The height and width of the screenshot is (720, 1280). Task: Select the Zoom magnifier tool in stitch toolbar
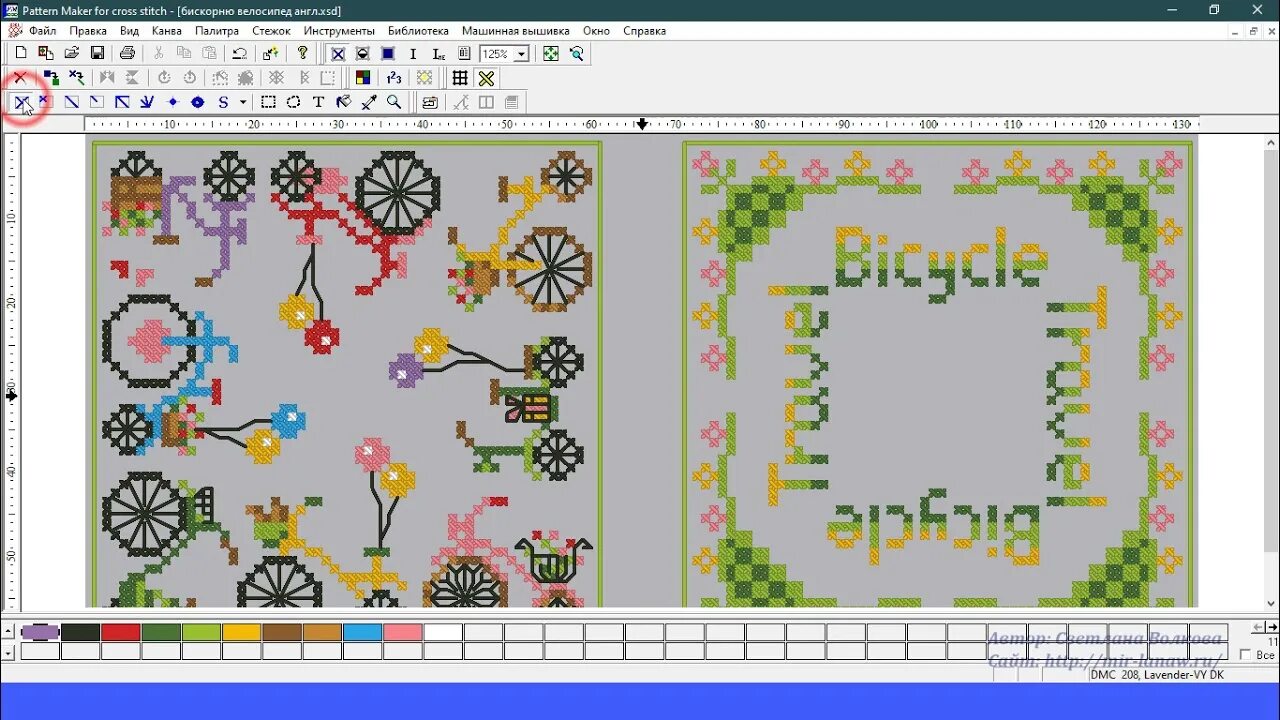[x=394, y=102]
